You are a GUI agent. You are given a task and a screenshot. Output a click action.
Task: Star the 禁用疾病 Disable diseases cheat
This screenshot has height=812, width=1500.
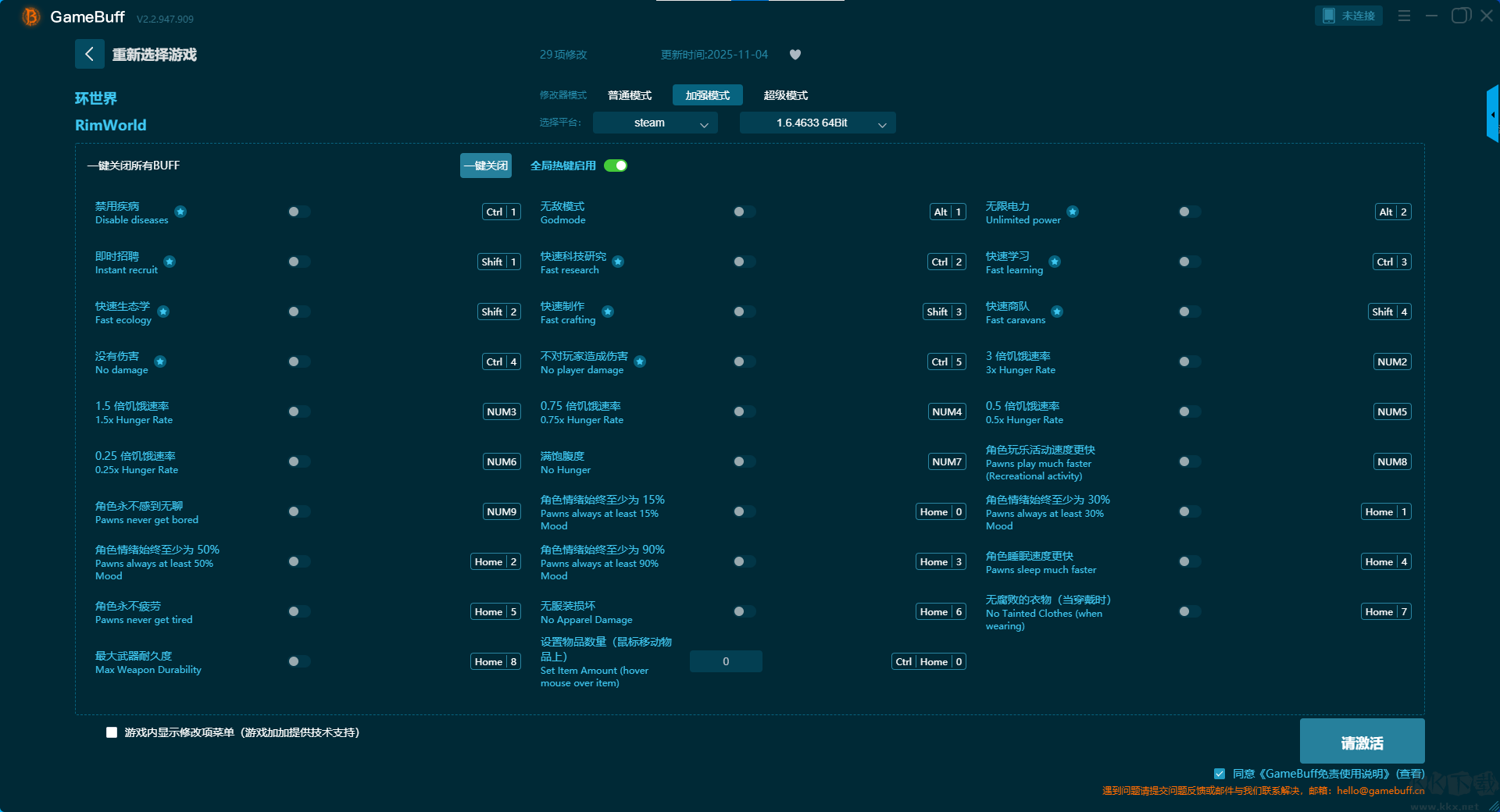tap(180, 212)
